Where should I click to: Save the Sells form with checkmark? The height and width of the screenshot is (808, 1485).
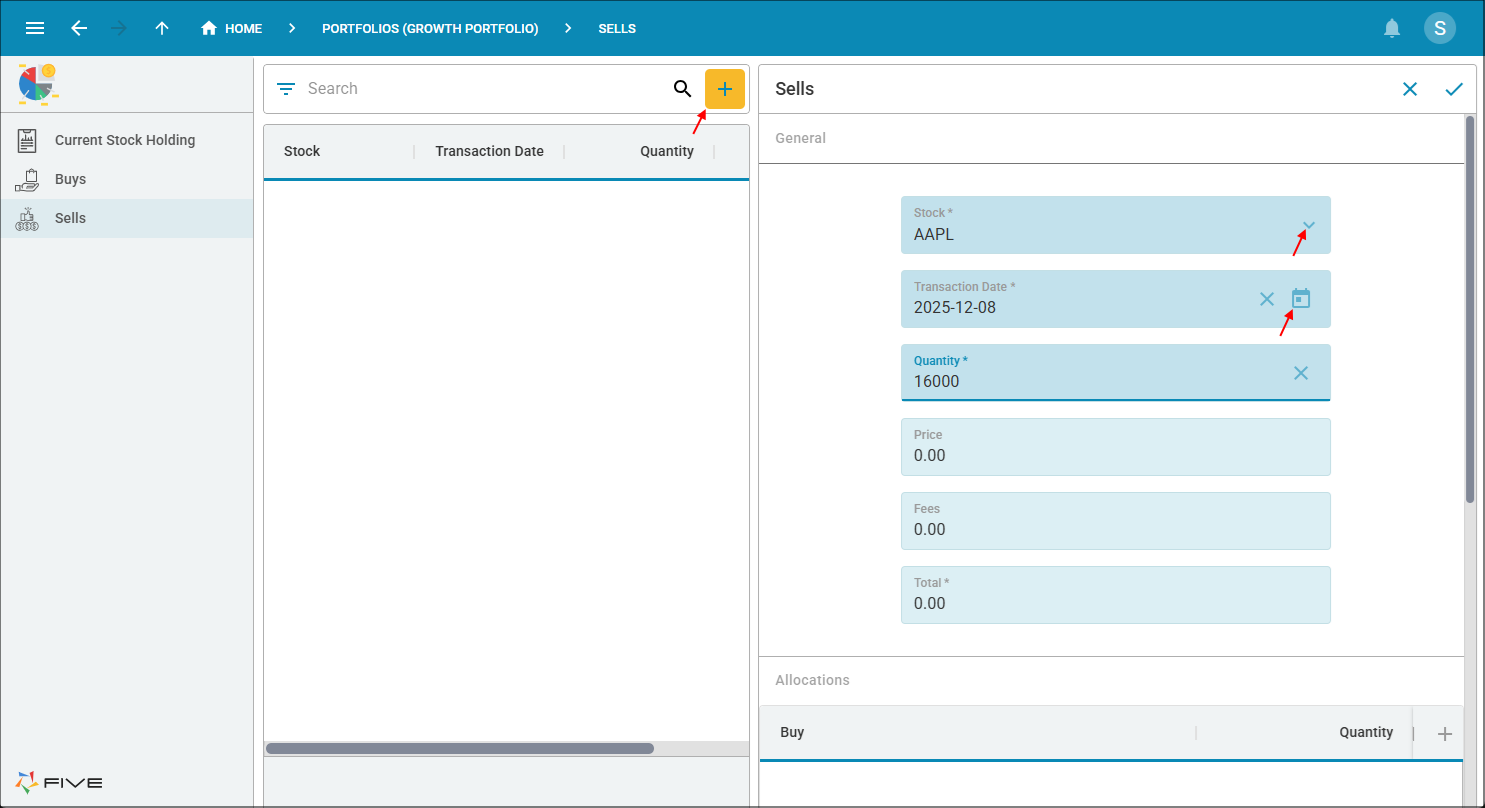coord(1453,89)
